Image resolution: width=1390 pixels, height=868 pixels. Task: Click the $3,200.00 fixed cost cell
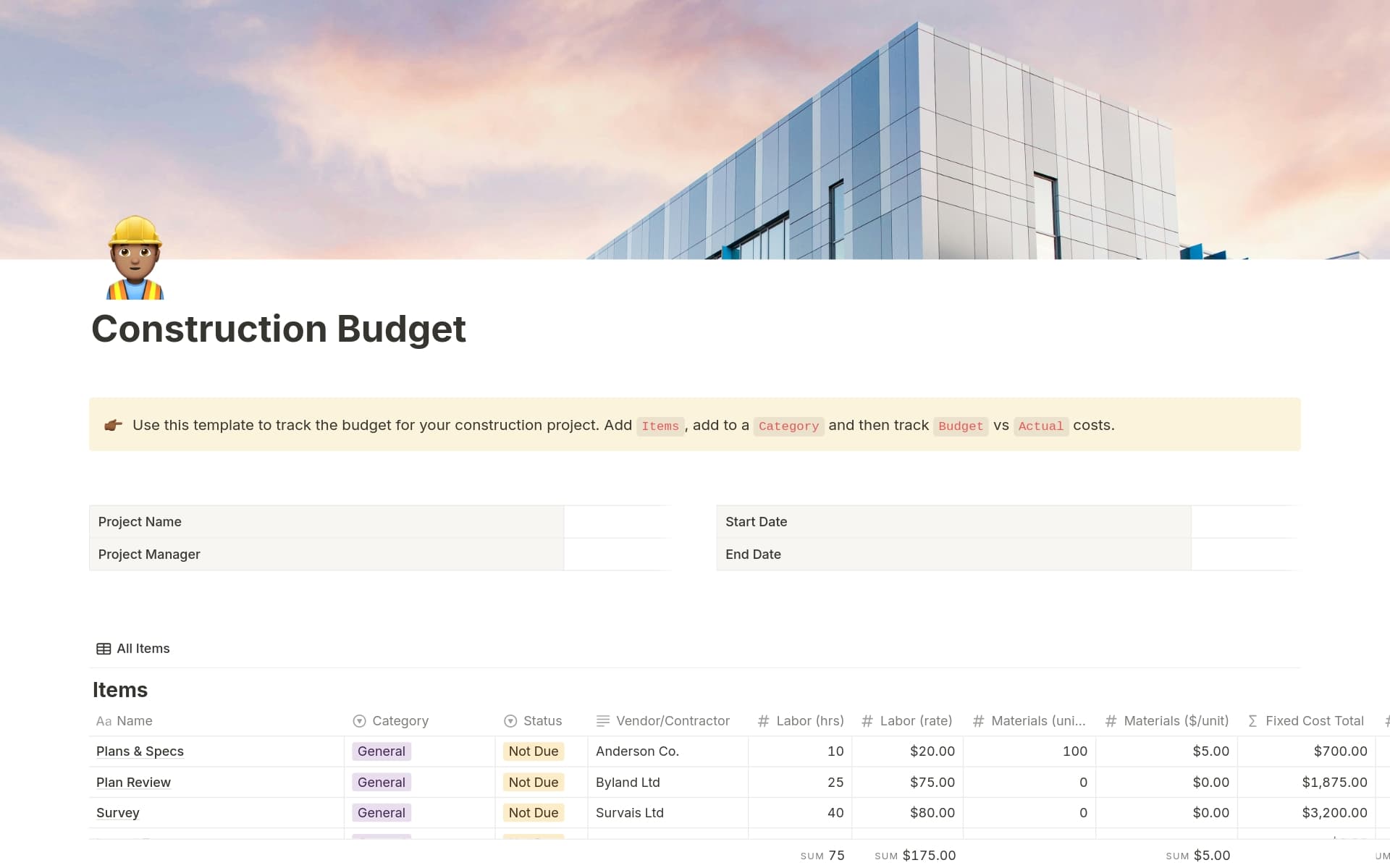click(x=1307, y=813)
